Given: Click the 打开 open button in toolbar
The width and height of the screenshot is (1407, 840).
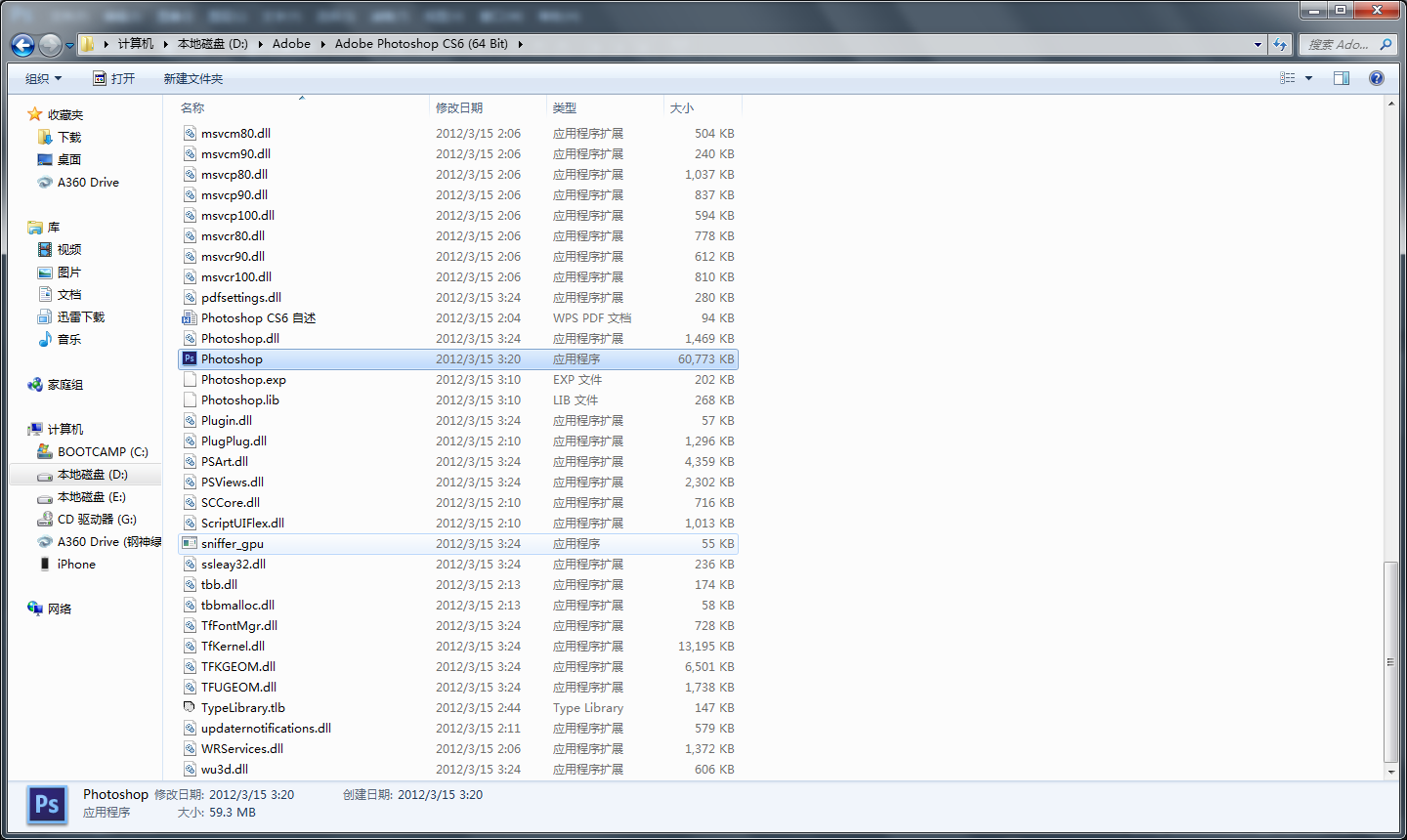Looking at the screenshot, I should tap(114, 78).
